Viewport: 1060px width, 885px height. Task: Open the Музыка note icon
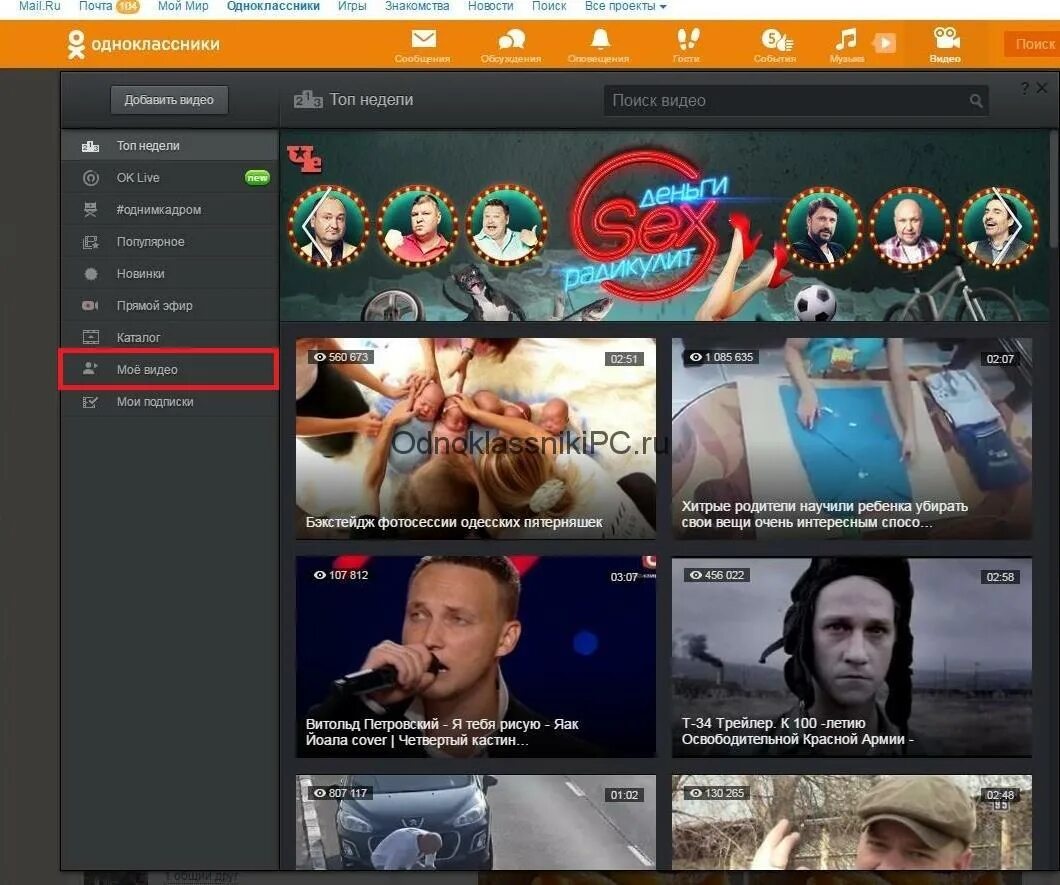[846, 39]
